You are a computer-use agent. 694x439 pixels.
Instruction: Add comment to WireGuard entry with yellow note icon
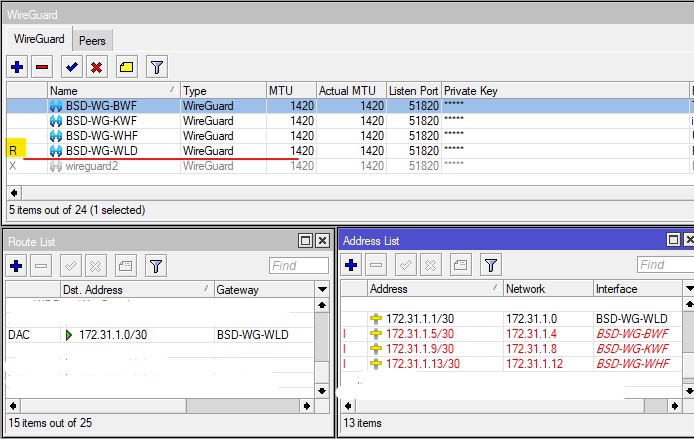pos(127,67)
